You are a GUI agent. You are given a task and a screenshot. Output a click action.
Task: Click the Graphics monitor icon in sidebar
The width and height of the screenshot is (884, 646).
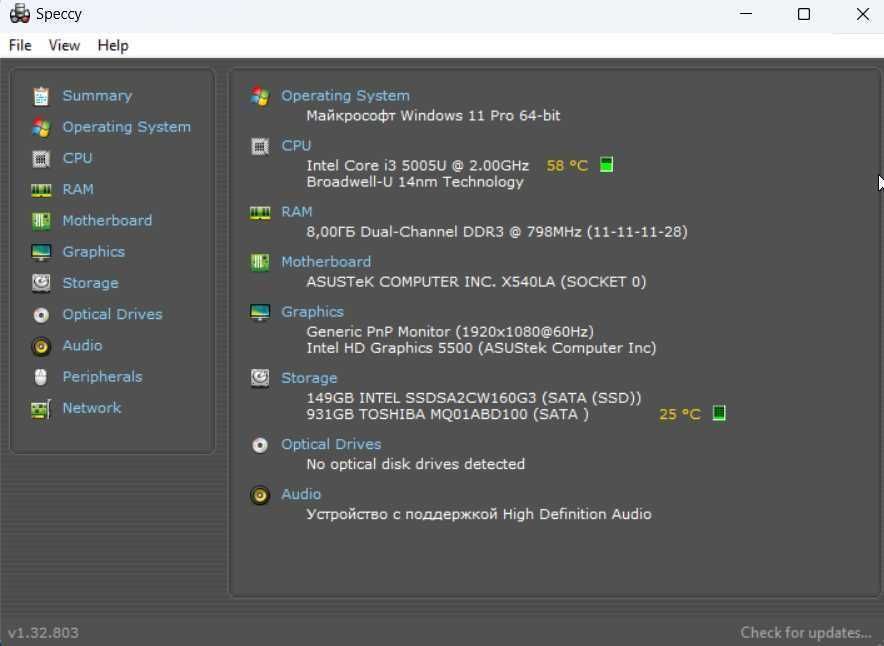41,252
